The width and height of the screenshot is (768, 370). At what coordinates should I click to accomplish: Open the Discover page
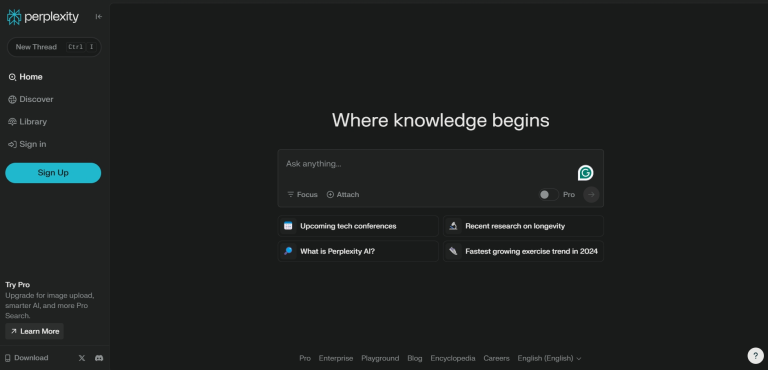tap(31, 99)
